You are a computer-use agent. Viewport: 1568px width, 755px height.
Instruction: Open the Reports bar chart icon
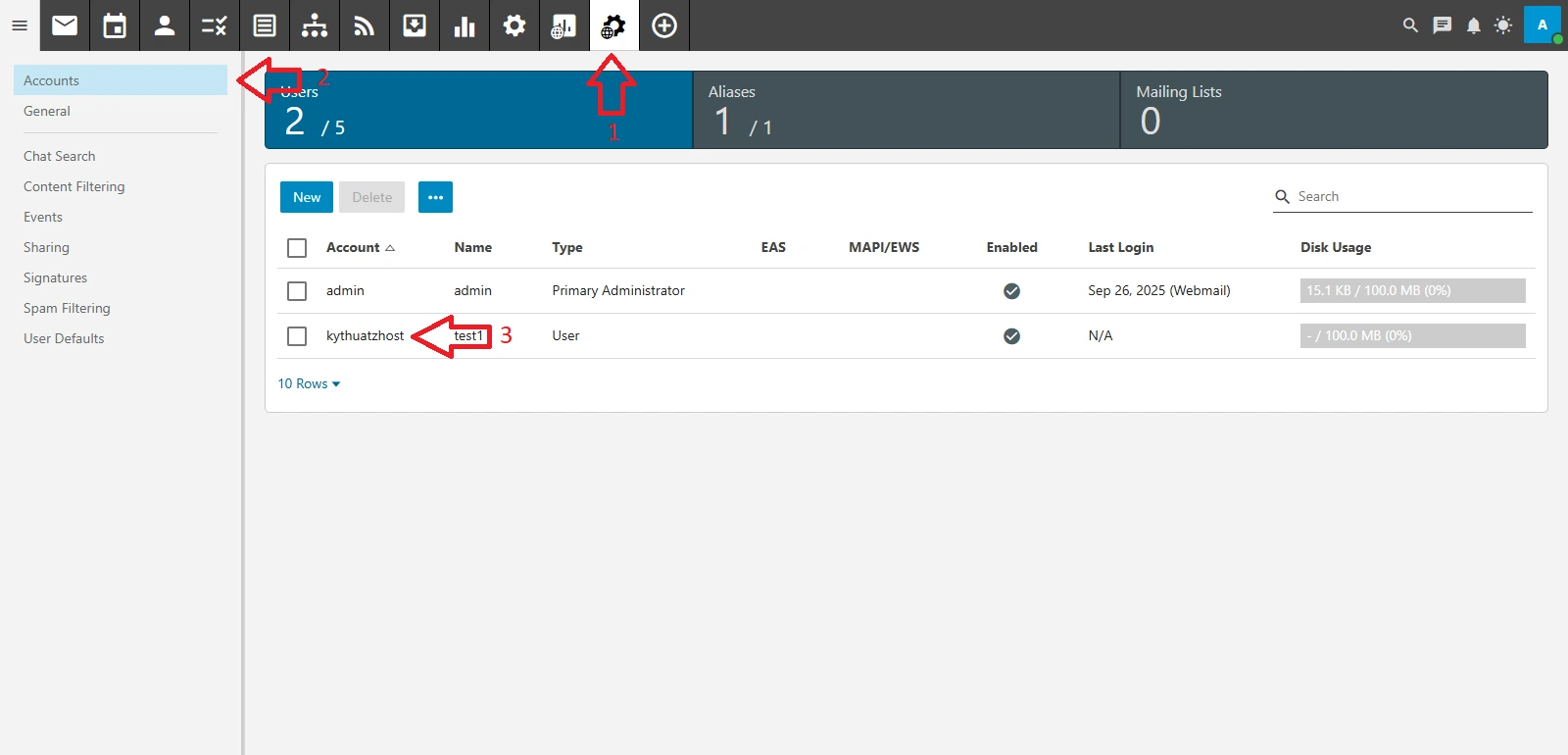[465, 25]
